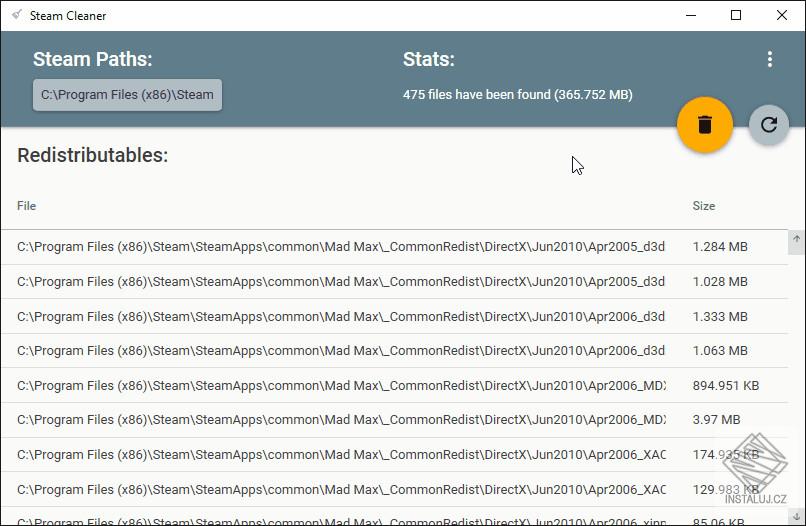Open the three-dot options menu
This screenshot has width=806, height=526.
[x=770, y=59]
